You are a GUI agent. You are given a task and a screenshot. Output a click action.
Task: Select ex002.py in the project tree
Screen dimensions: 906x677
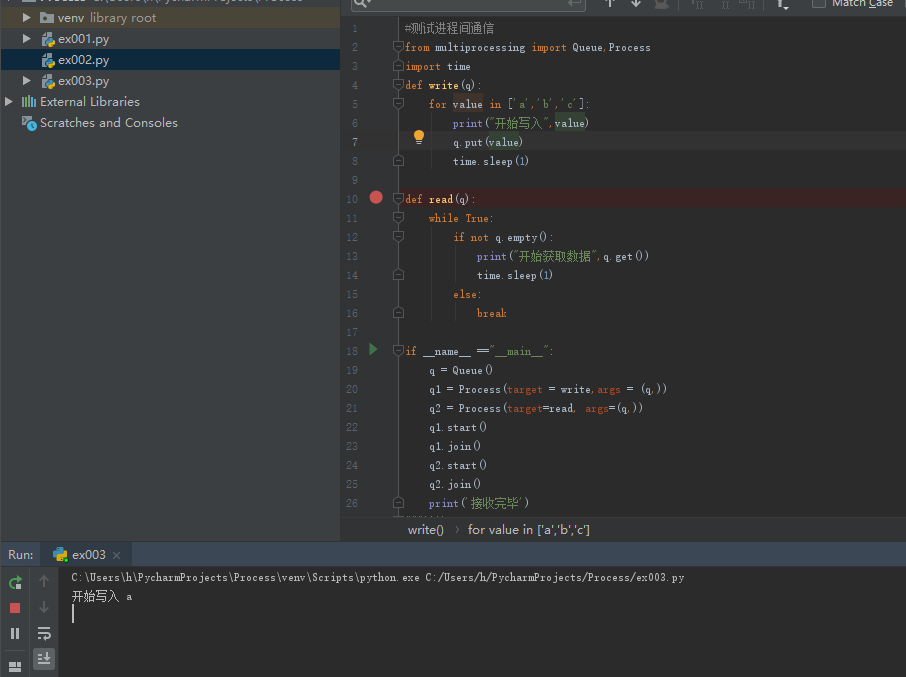170,59
